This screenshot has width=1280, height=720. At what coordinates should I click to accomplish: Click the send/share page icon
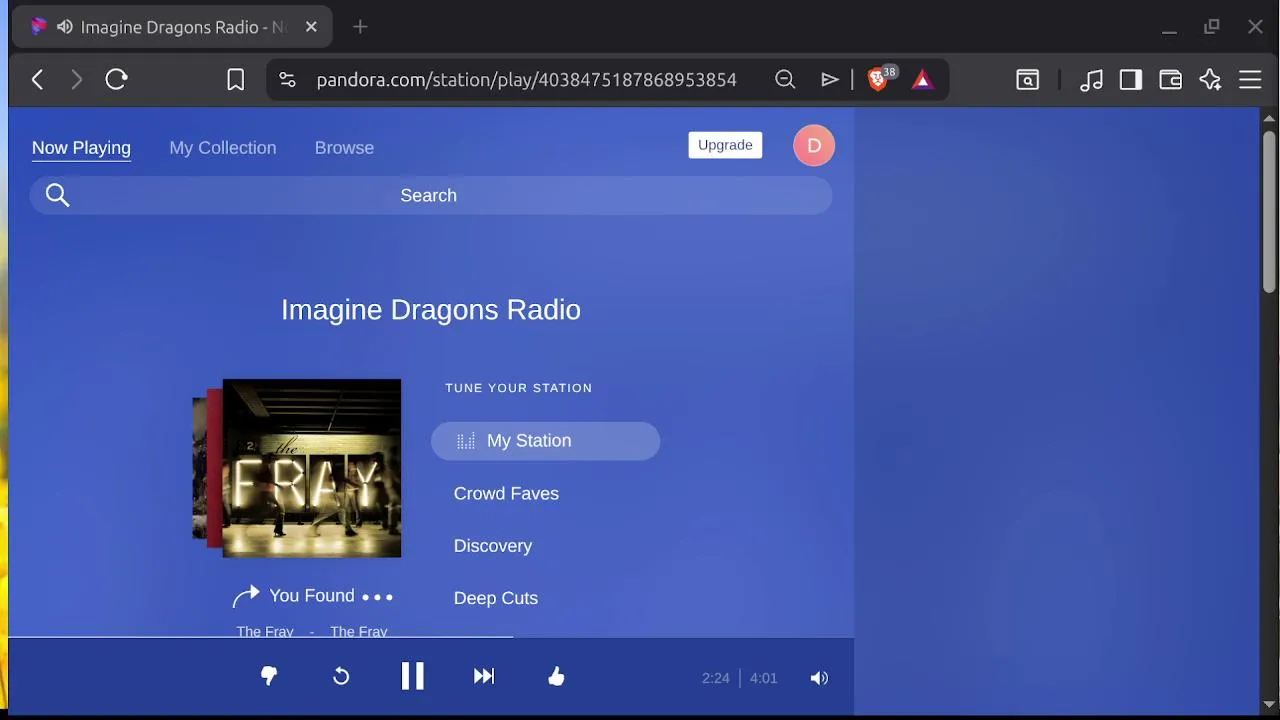[830, 80]
